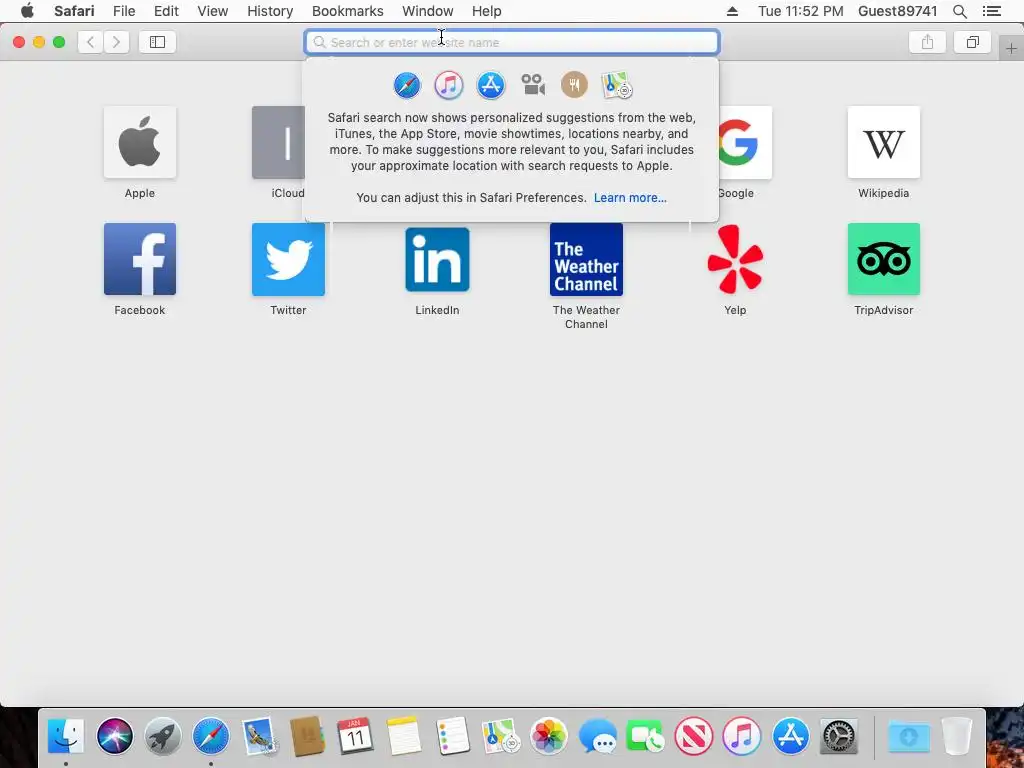Open Maps in the Dock
Screen dimensions: 1024x768
(500, 736)
